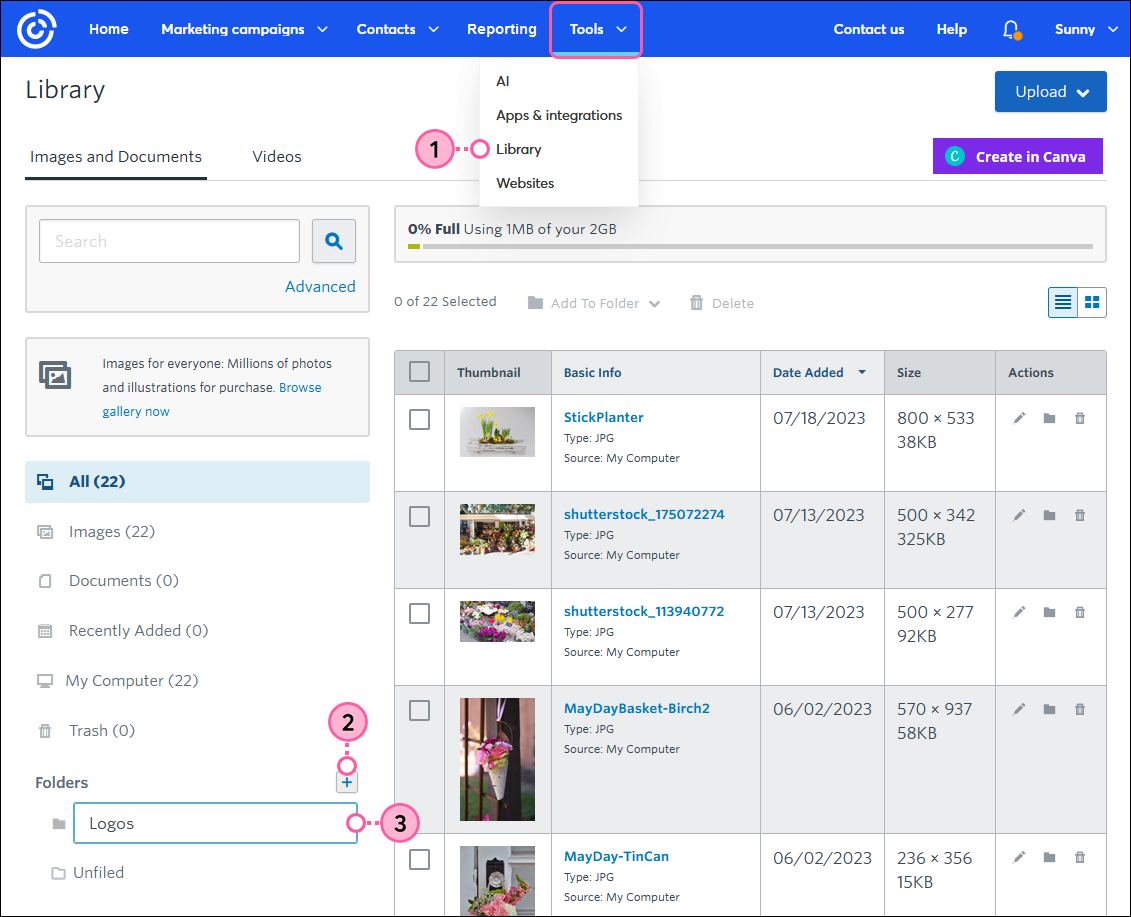Screen dimensions: 1131x917
Task: Choose Apps & integrations menu item
Action: [559, 115]
